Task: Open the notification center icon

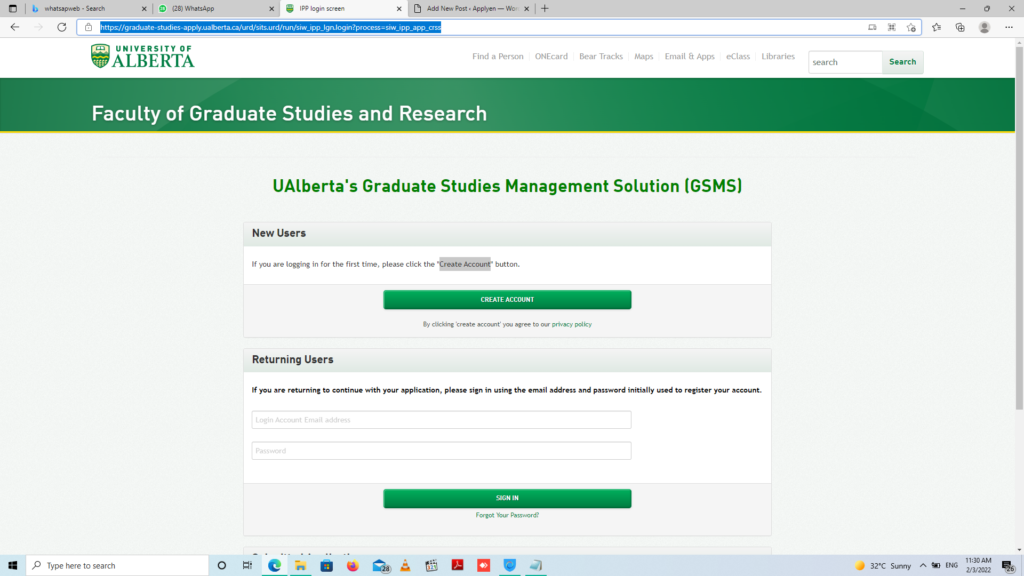Action: pyautogui.click(x=1008, y=566)
